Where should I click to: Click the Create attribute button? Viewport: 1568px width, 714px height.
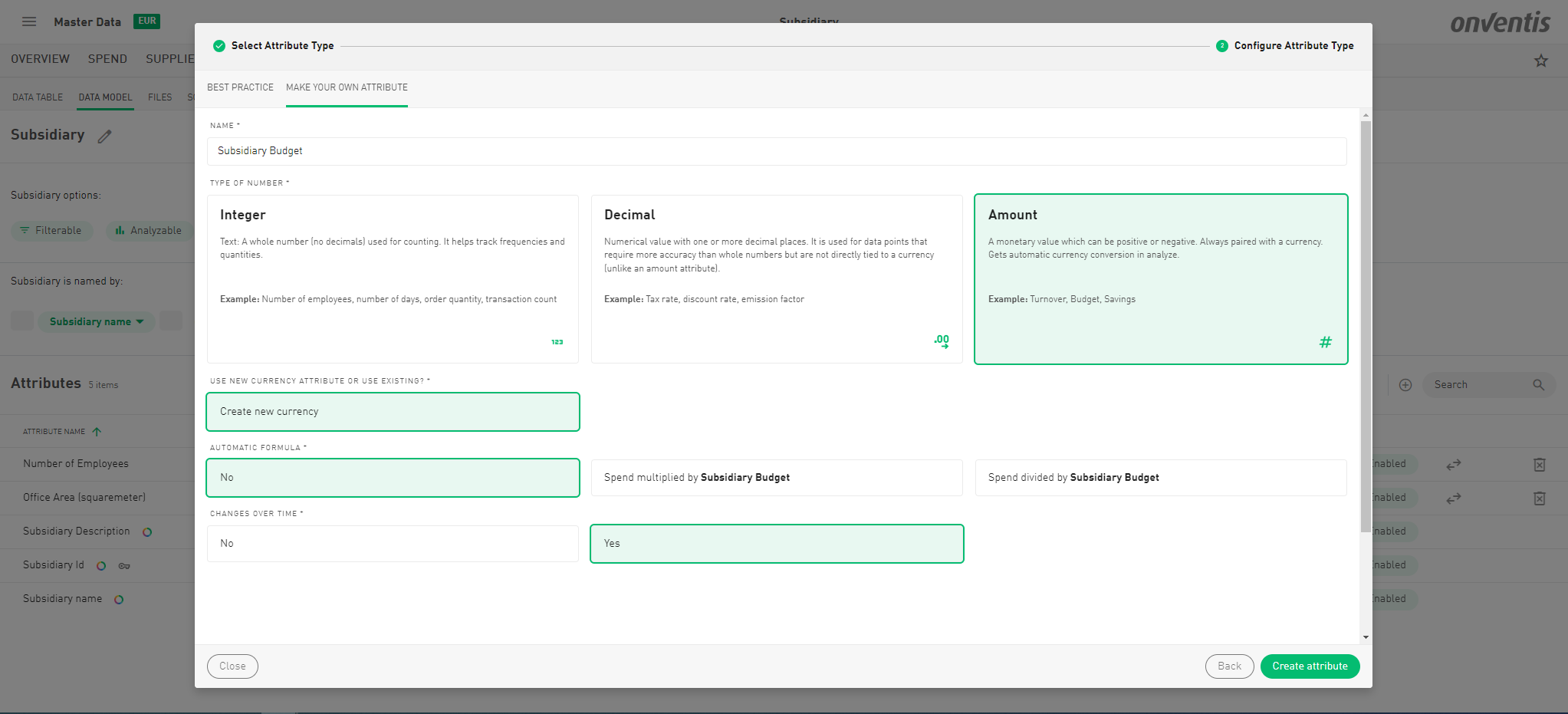pyautogui.click(x=1309, y=666)
